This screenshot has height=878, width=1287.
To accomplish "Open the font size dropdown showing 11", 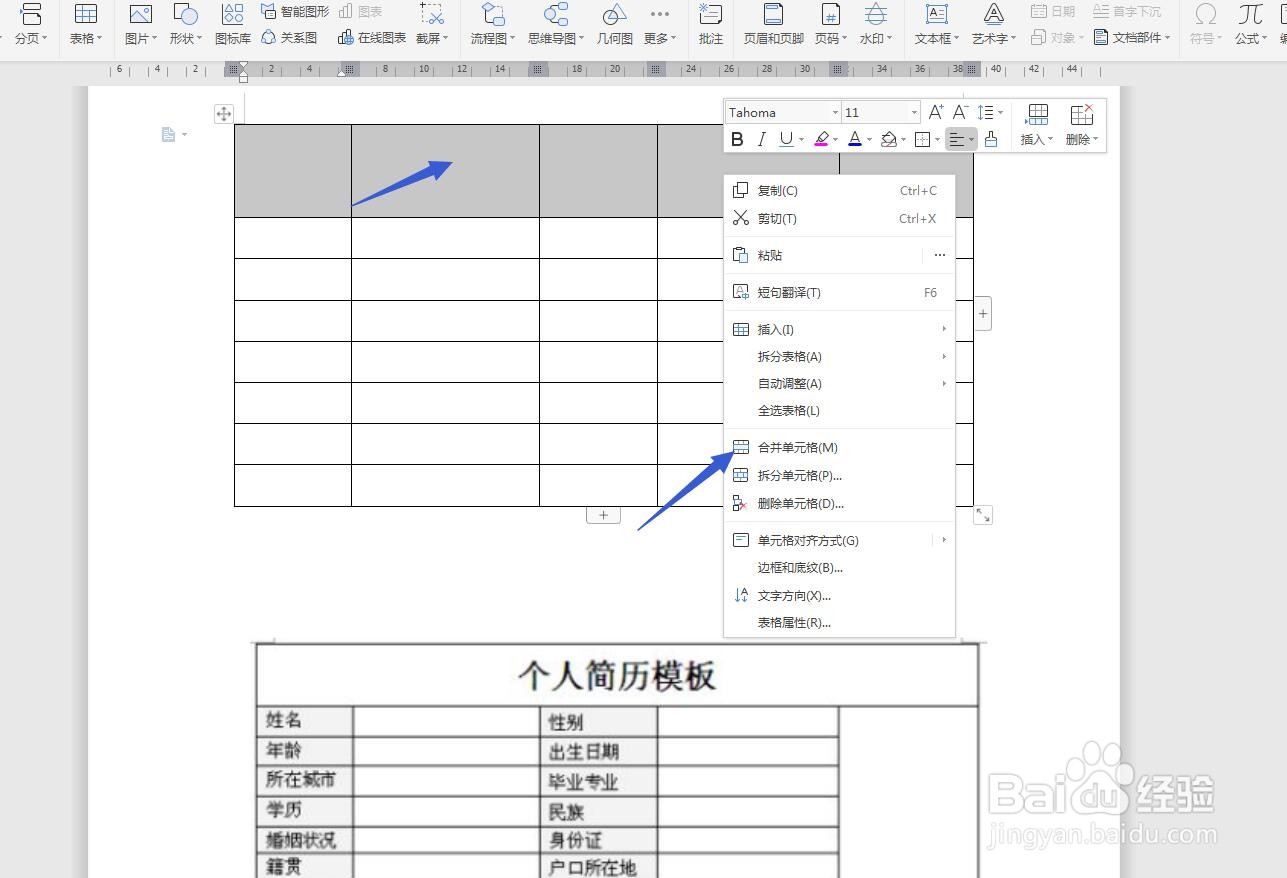I will click(x=878, y=112).
